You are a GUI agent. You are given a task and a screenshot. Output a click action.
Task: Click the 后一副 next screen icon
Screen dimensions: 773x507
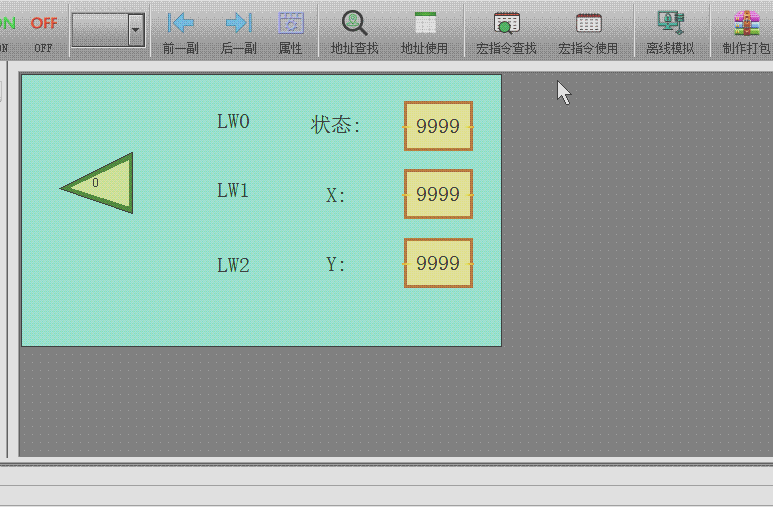[238, 24]
